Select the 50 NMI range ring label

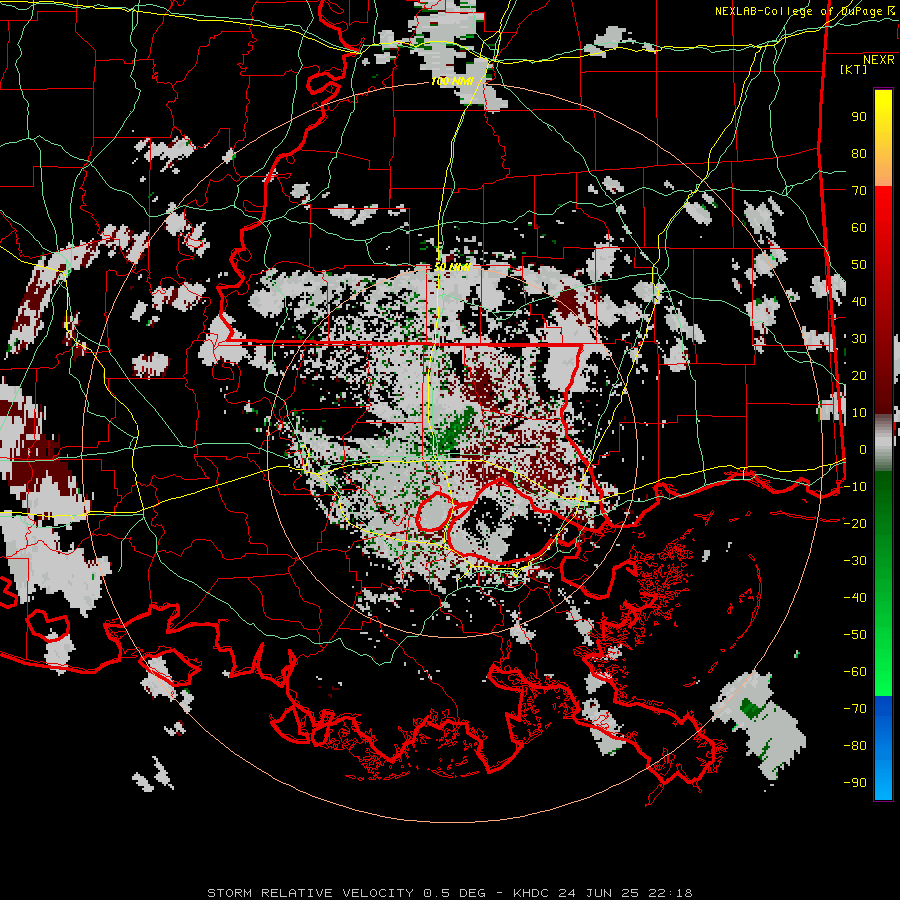452,267
